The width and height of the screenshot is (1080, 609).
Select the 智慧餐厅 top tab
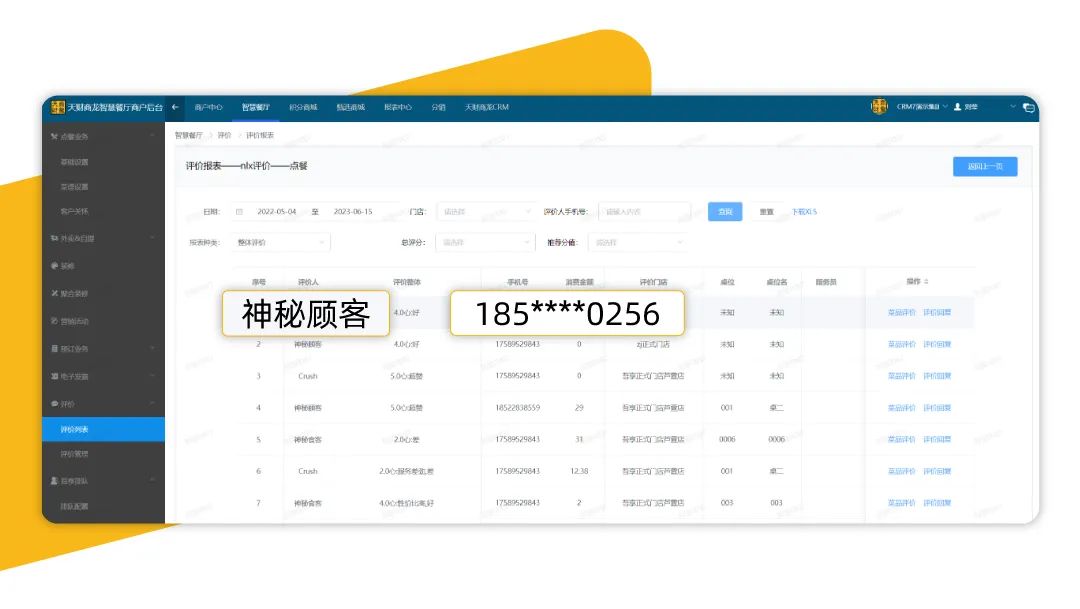tap(256, 107)
